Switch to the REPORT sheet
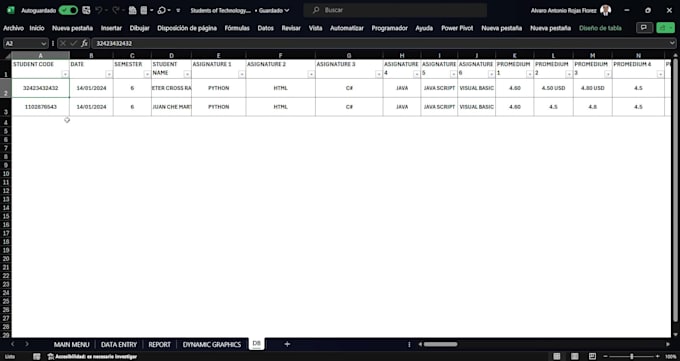The height and width of the screenshot is (361, 680). click(x=160, y=345)
